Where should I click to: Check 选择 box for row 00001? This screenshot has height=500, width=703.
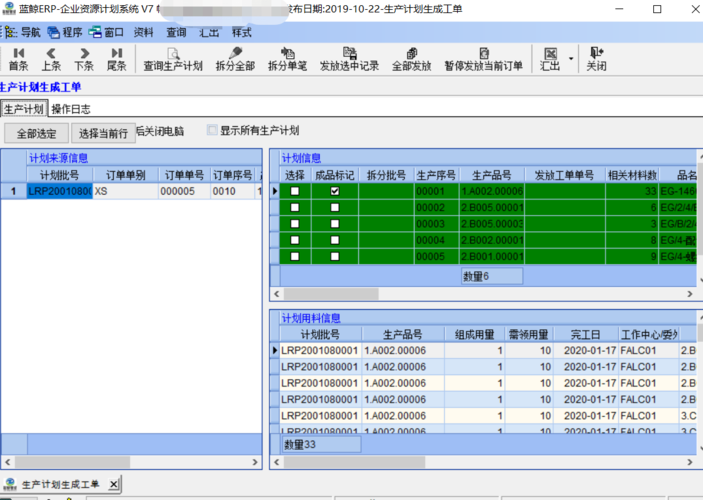click(295, 191)
